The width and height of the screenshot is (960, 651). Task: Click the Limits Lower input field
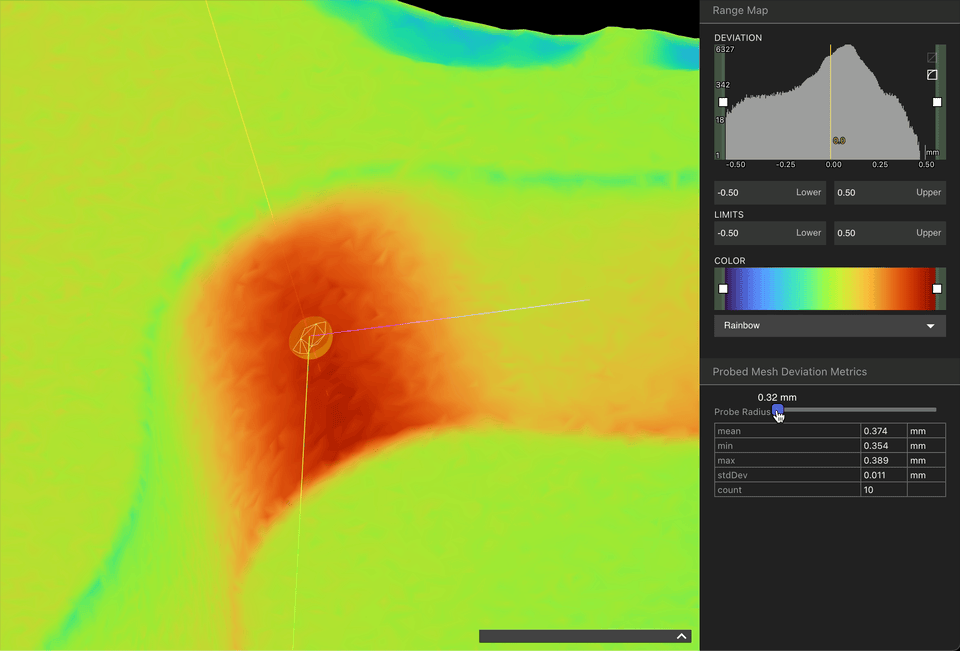click(x=770, y=233)
